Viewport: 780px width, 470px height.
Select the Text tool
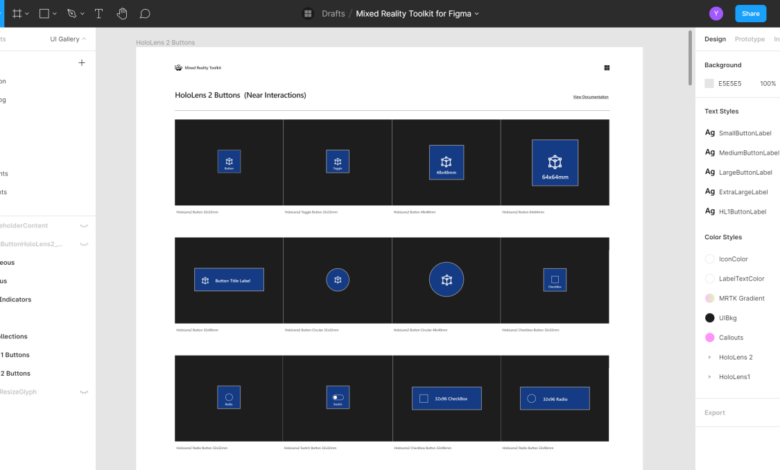pos(98,14)
